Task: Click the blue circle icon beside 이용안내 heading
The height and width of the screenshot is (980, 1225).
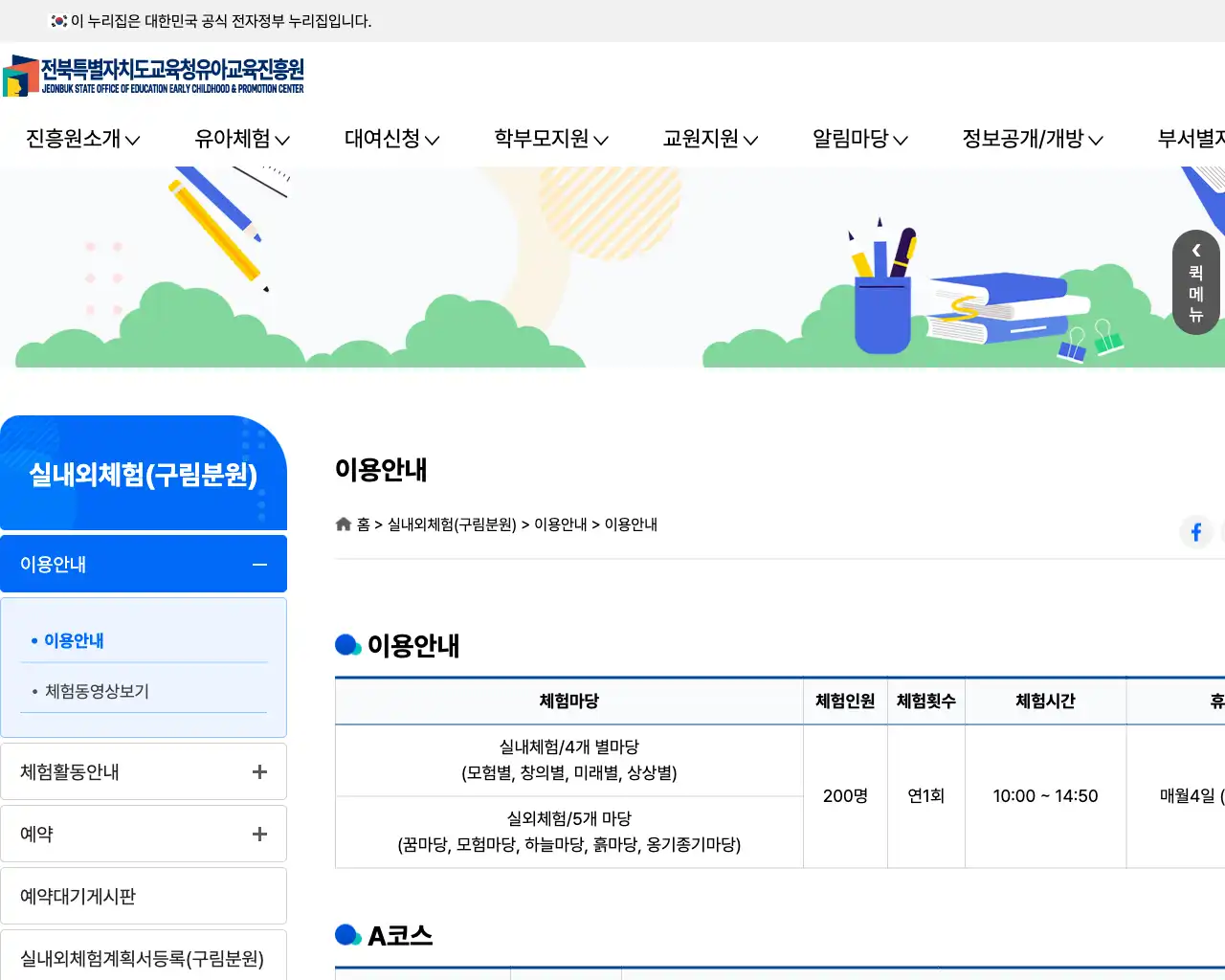Action: pyautogui.click(x=348, y=644)
